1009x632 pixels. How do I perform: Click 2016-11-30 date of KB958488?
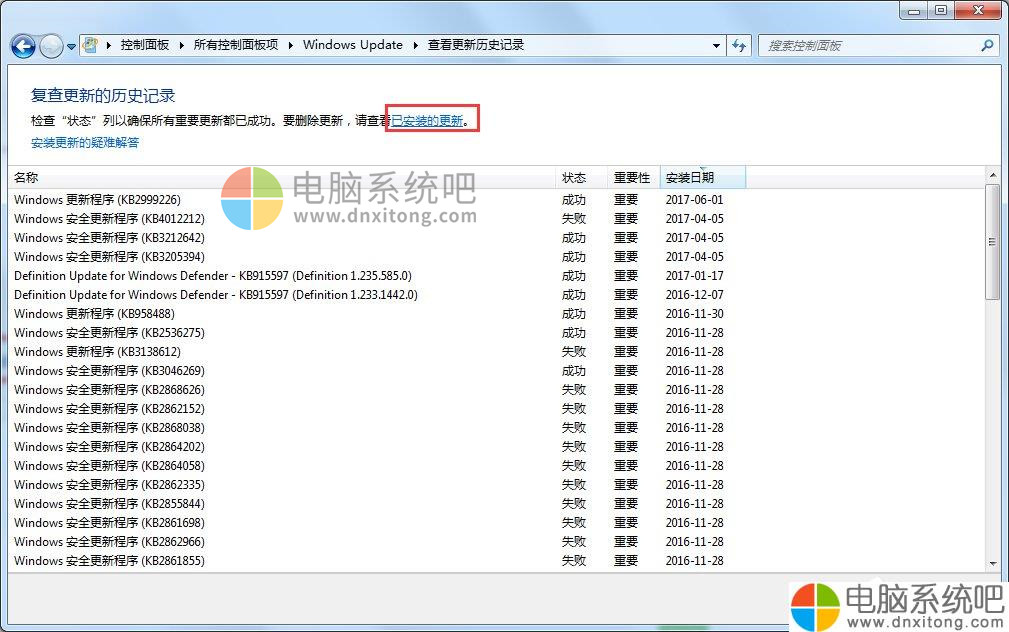point(694,313)
